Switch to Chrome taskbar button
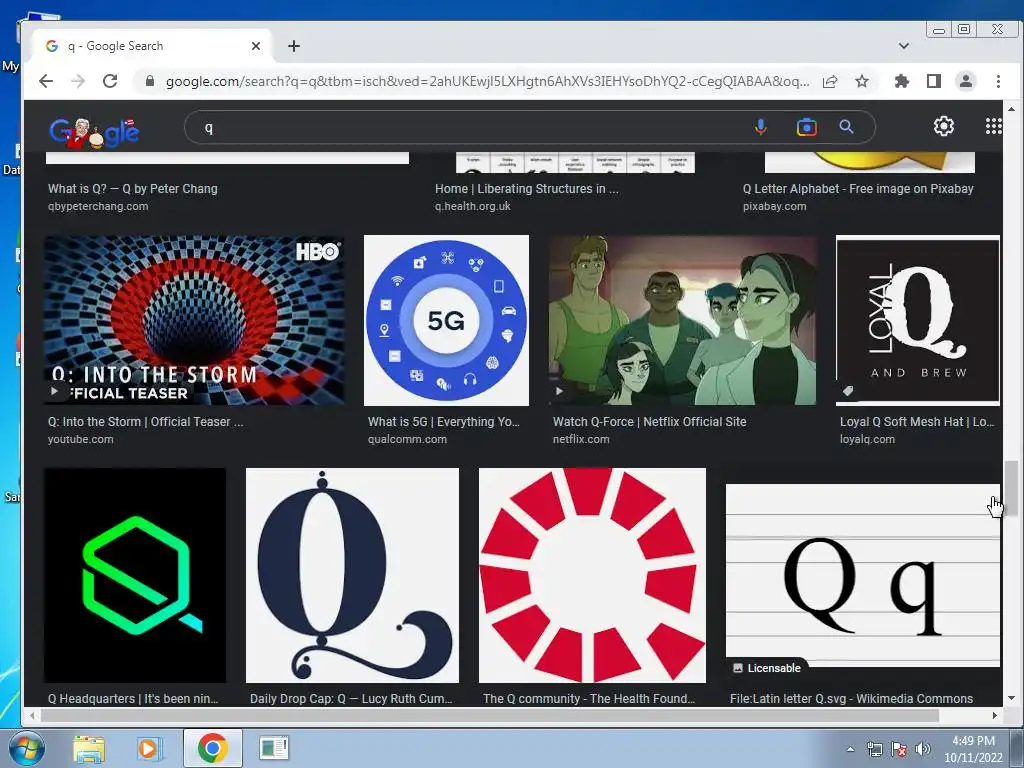Viewport: 1024px width, 768px height. [x=212, y=748]
